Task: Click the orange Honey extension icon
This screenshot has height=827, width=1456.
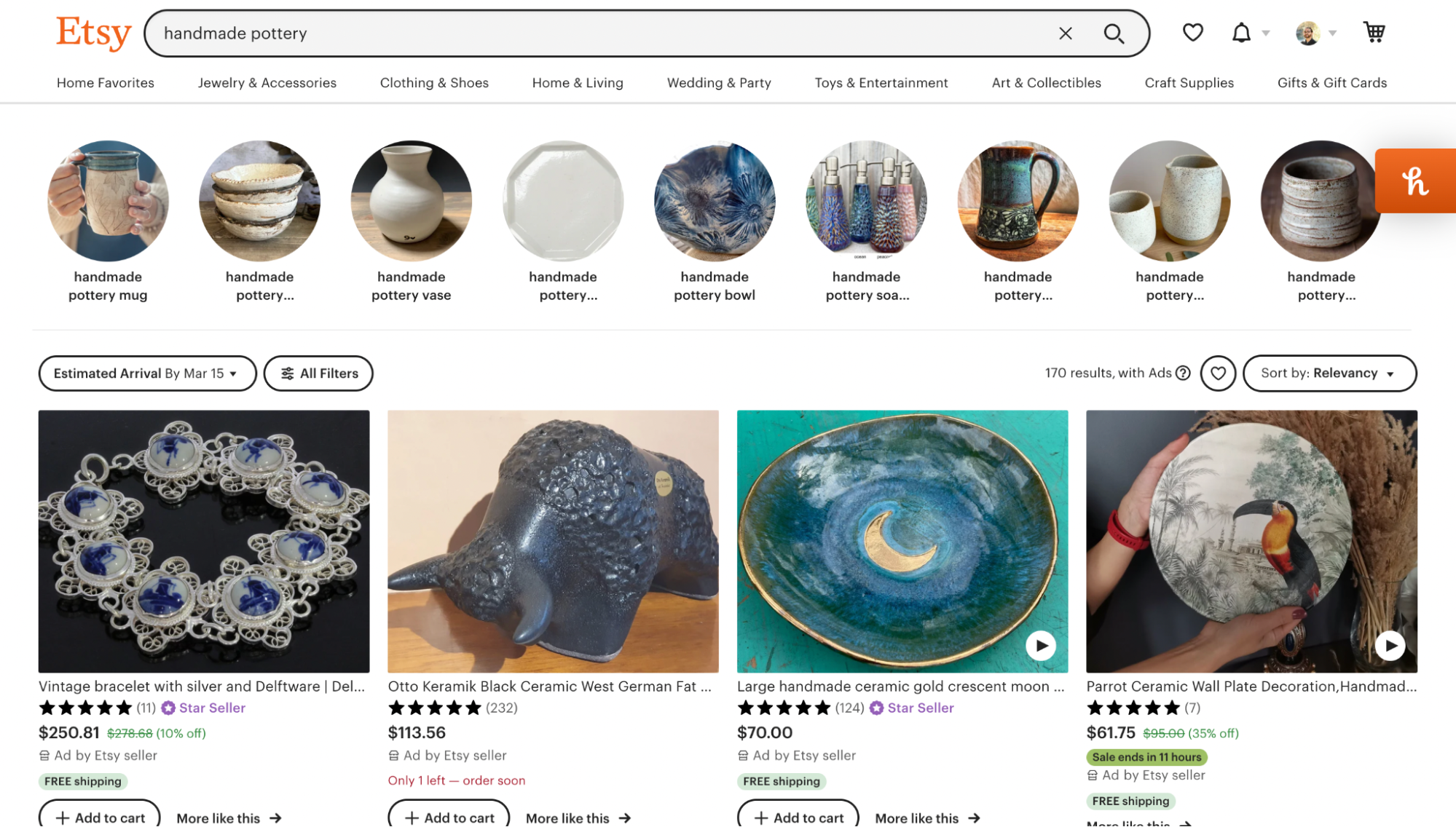Action: click(1414, 181)
